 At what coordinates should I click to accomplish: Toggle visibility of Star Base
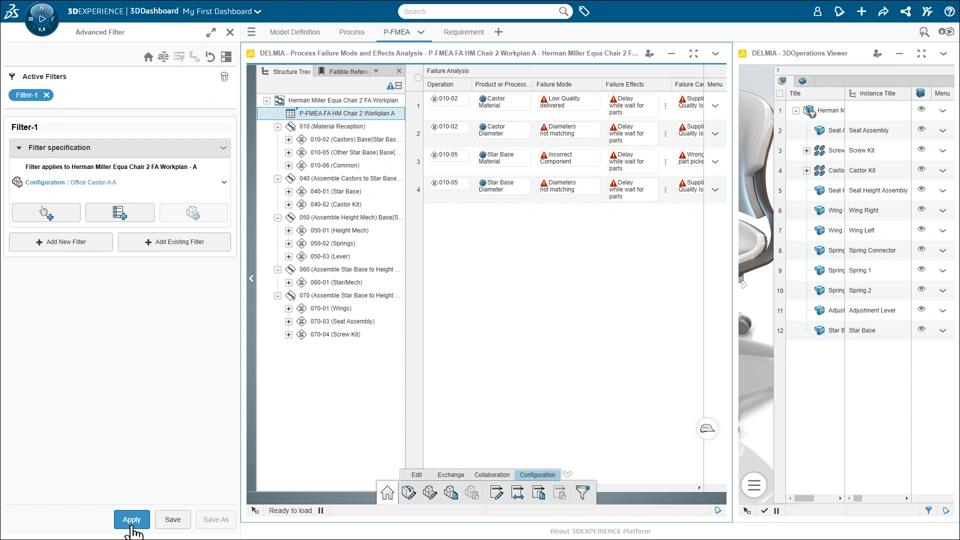pos(921,329)
